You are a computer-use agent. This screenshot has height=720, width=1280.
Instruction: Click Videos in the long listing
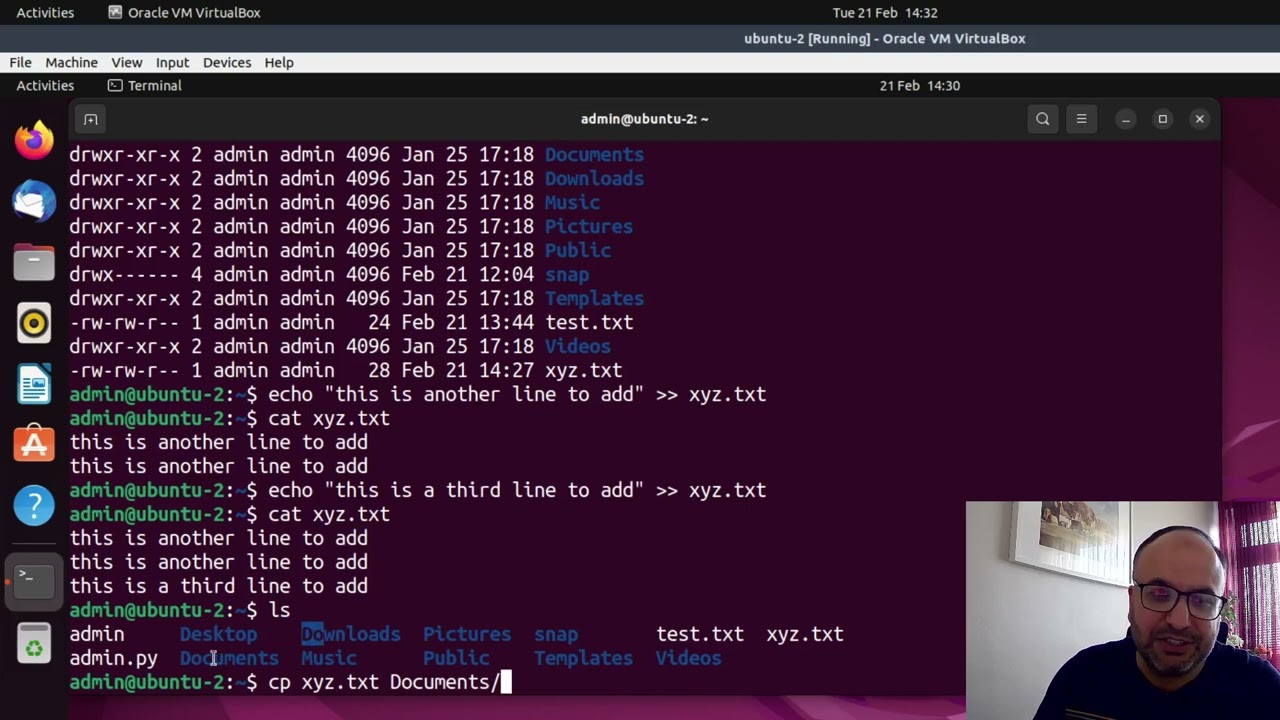pos(578,347)
